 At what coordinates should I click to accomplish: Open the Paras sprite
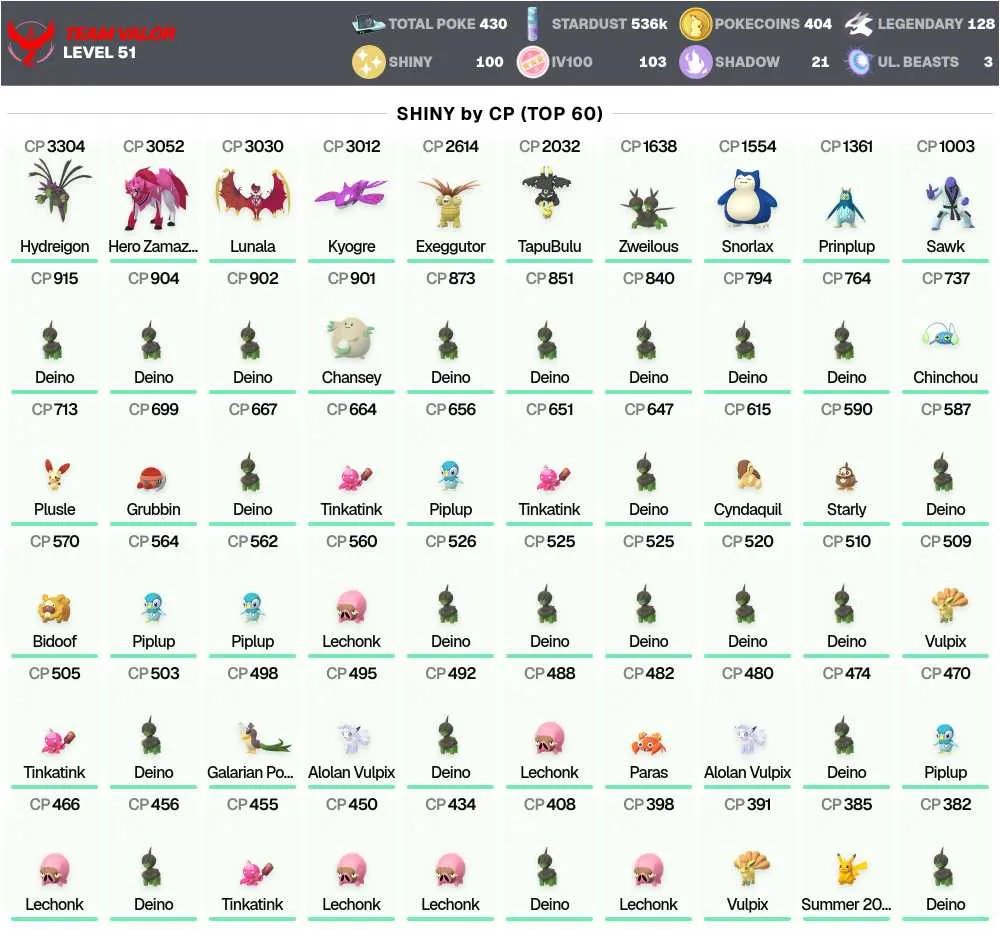649,743
